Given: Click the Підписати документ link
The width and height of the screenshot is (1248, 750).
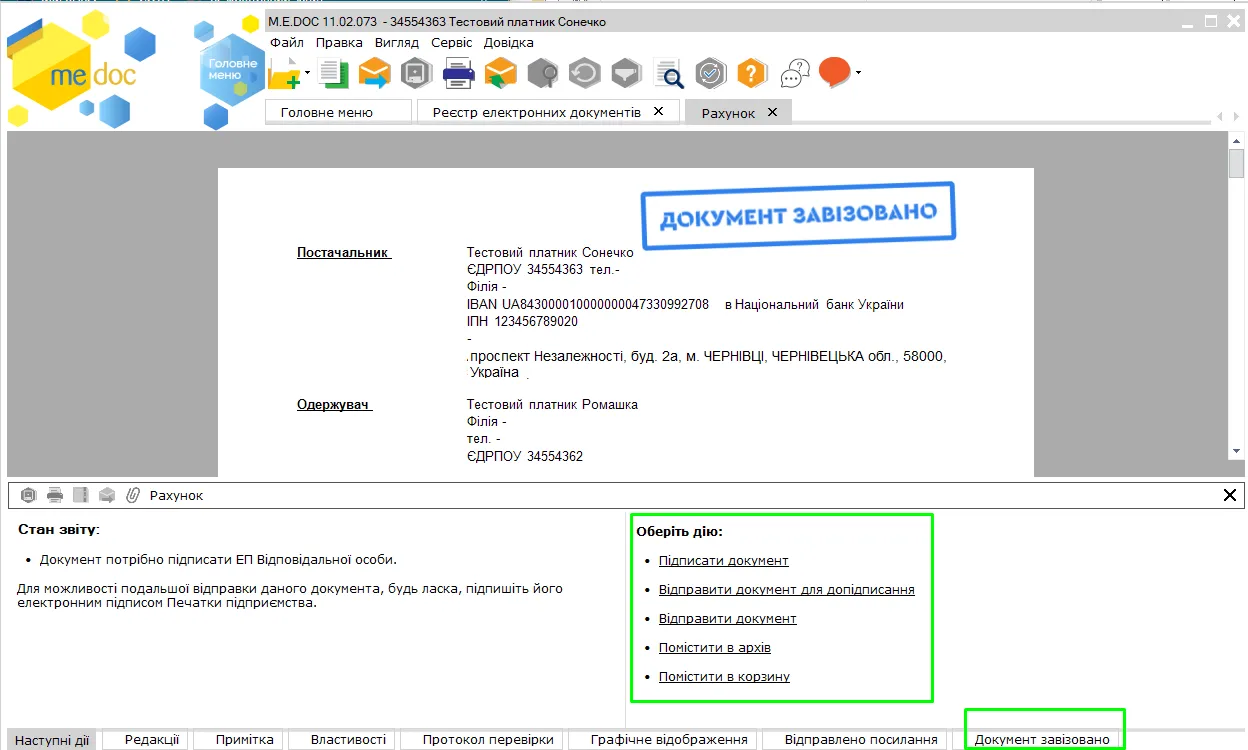Looking at the screenshot, I should click(x=723, y=561).
